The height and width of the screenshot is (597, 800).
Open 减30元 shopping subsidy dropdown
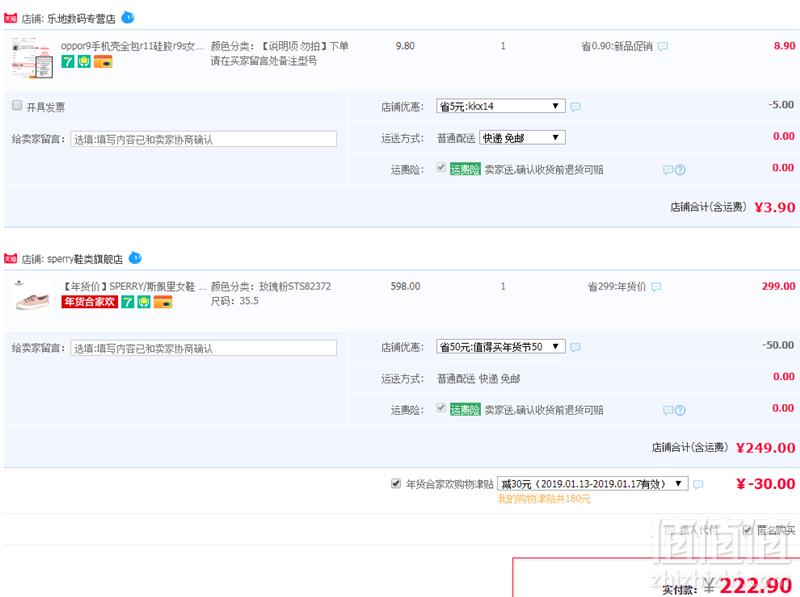(593, 483)
